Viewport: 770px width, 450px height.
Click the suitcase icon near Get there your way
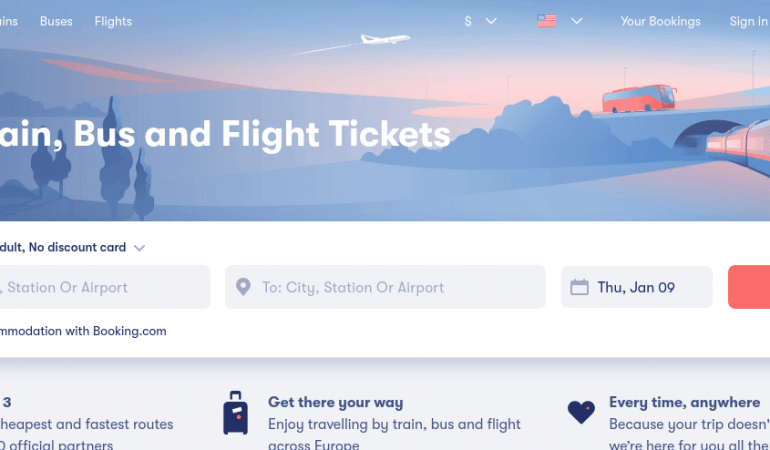(235, 413)
